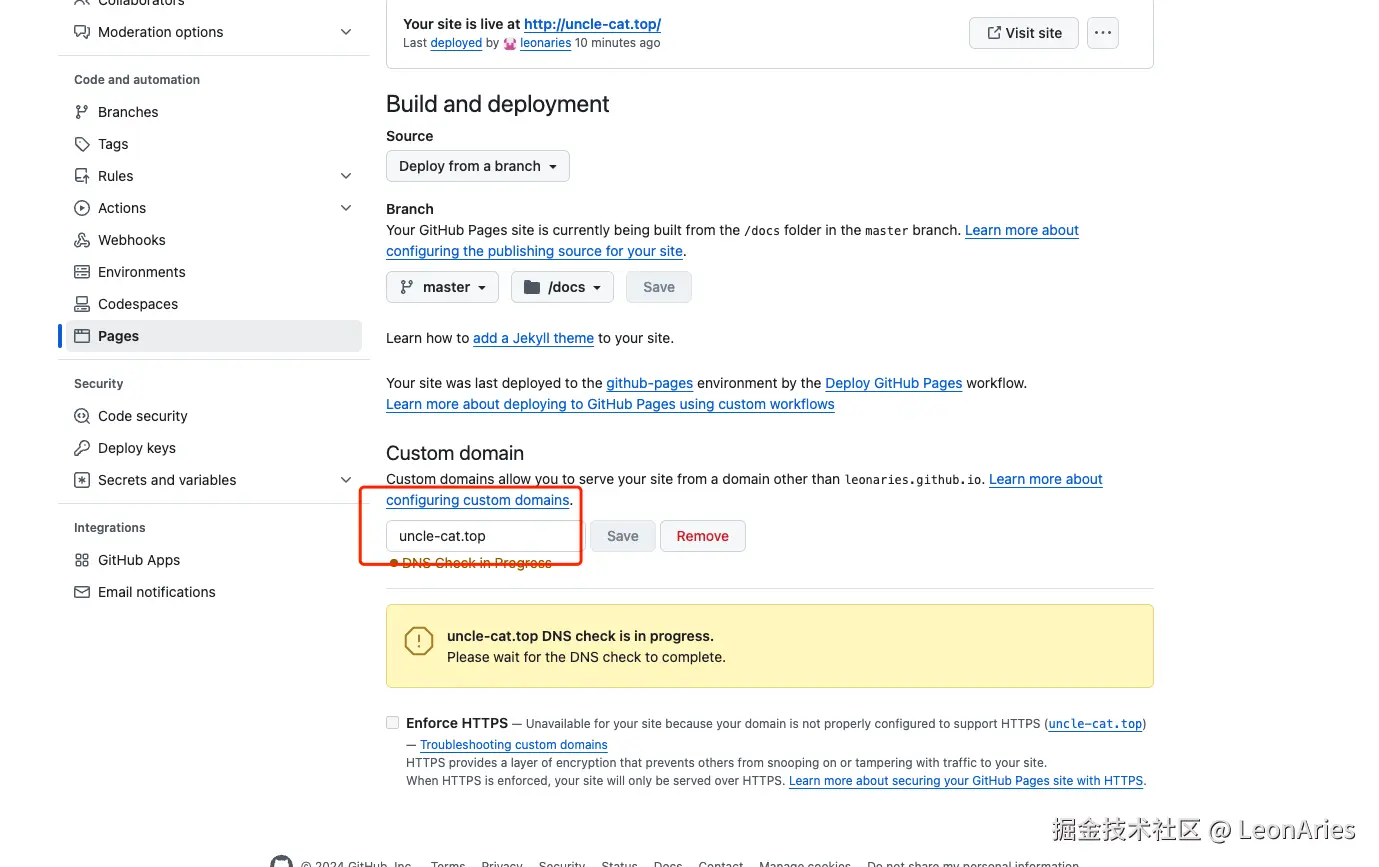The image size is (1379, 867).
Task: Click the Save button next to /docs
Action: point(659,287)
